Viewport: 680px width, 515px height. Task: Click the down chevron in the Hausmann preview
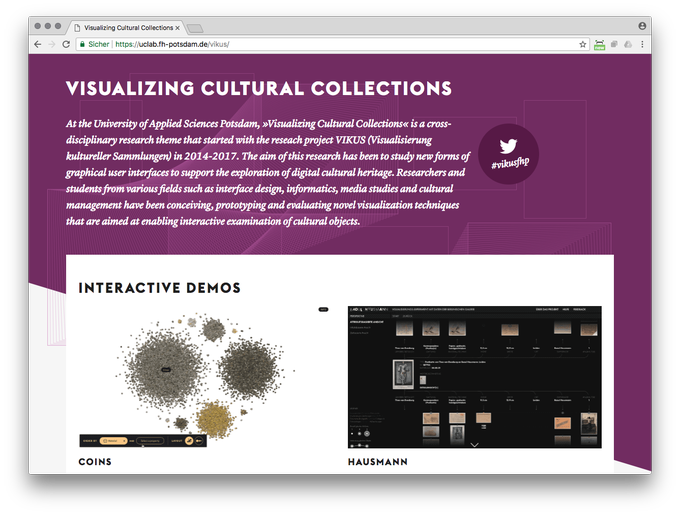(474, 444)
